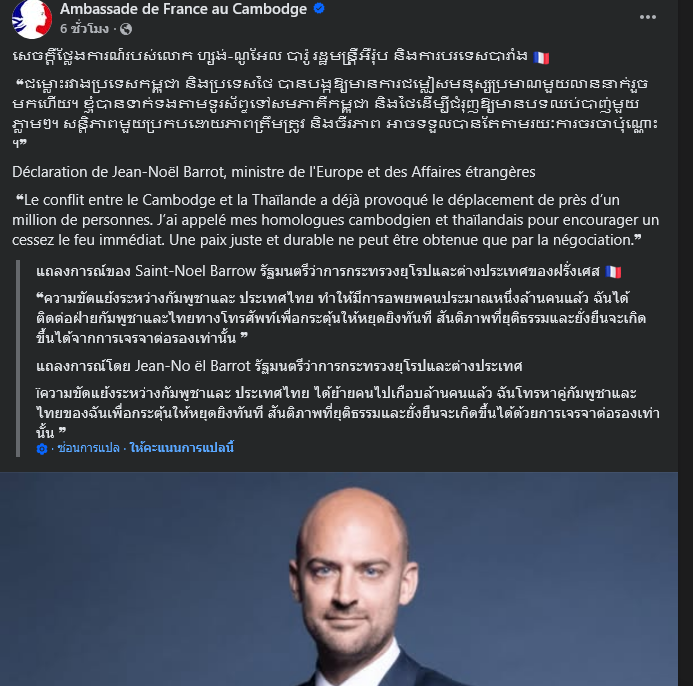Rate this translation via ให้คะแนนการแปลนี้
Image resolution: width=693 pixels, height=686 pixels.
[182, 448]
